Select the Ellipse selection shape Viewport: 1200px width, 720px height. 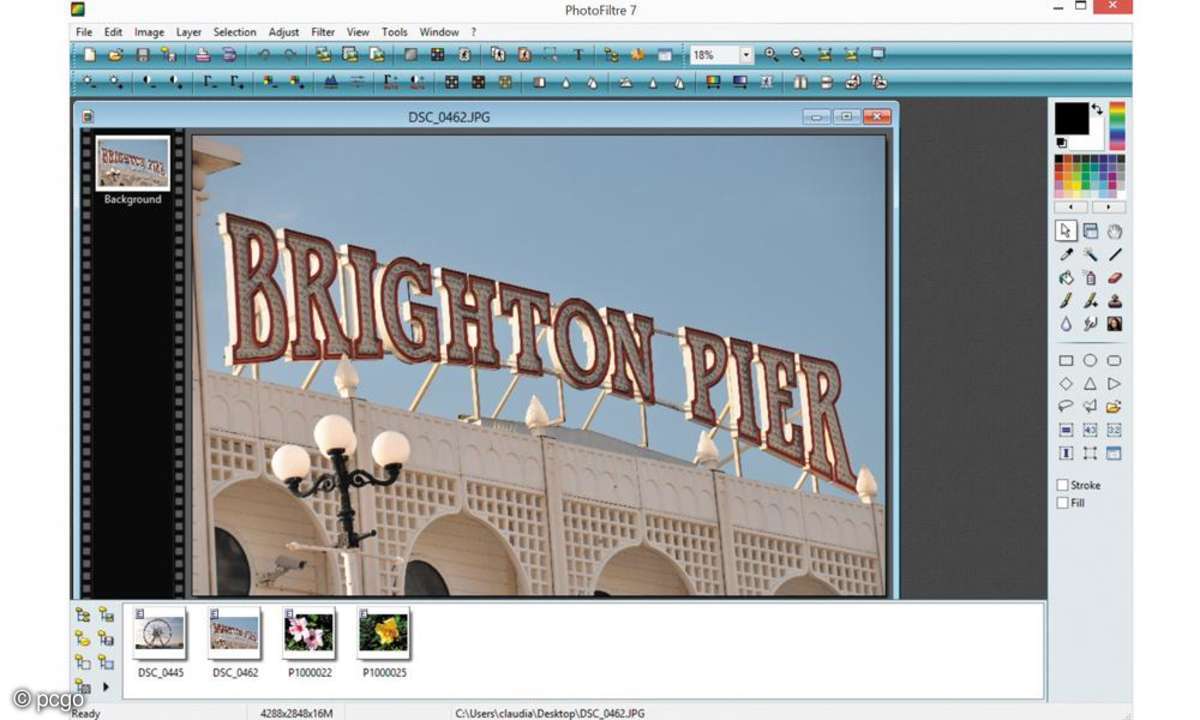click(1090, 361)
